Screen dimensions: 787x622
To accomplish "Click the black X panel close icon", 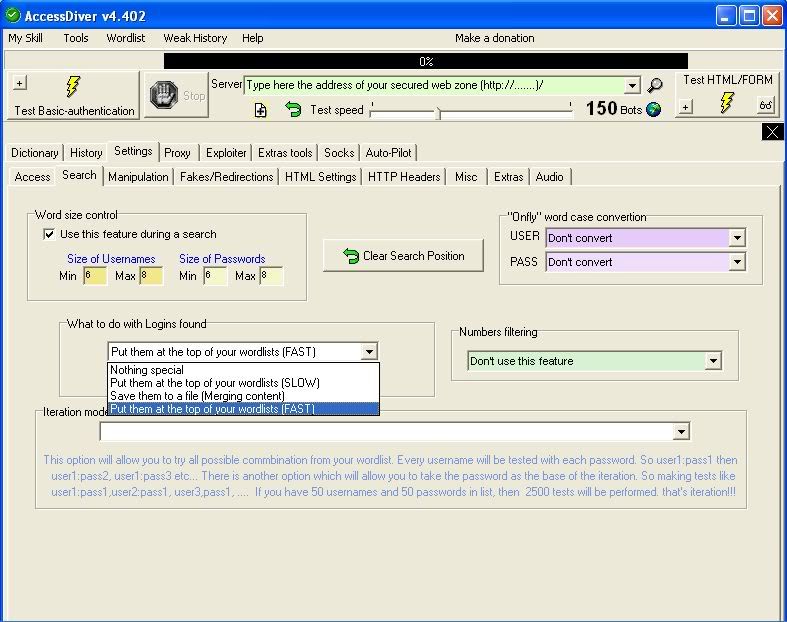I will (772, 132).
